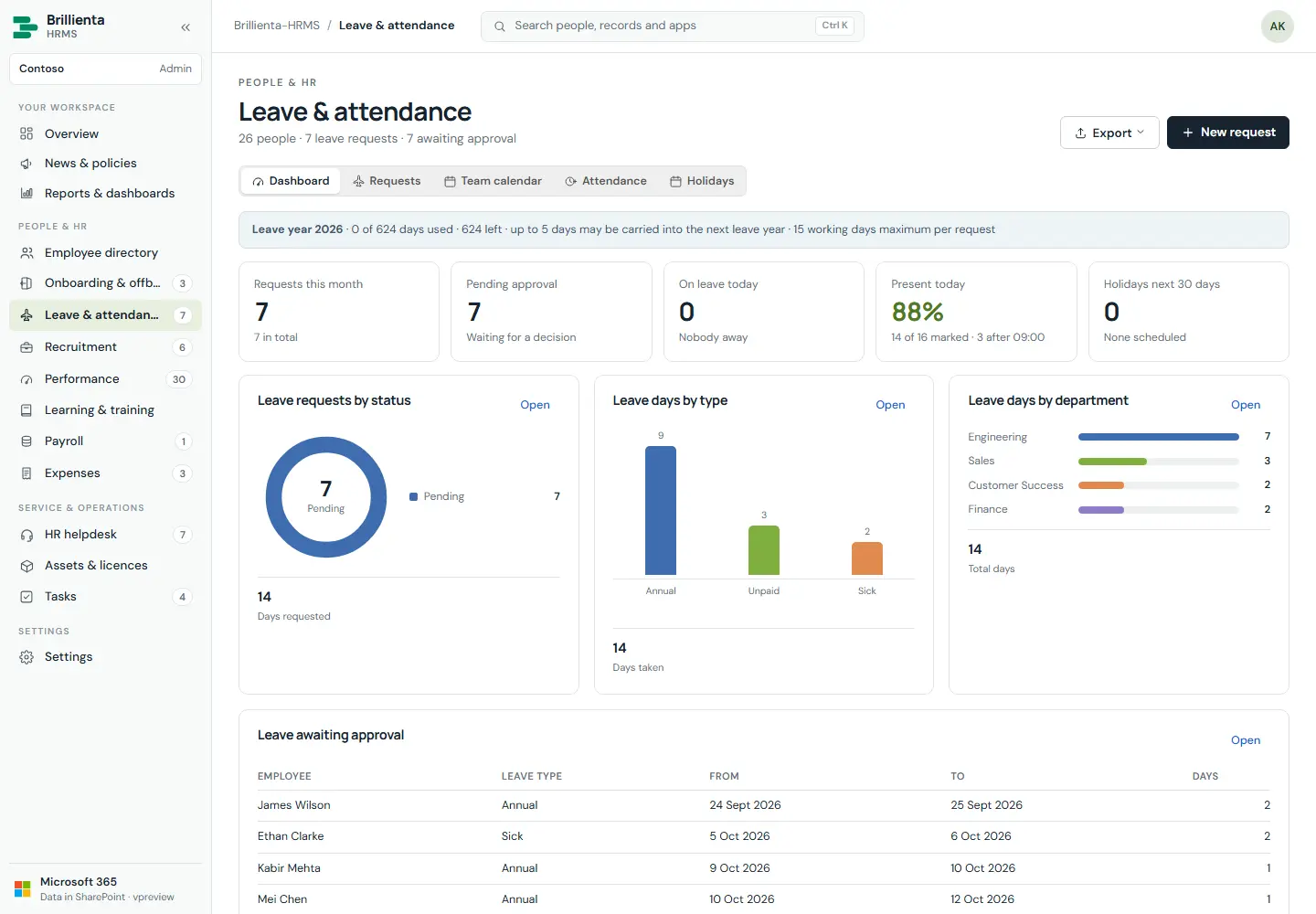Click the New request button
1316x914 pixels.
(x=1227, y=133)
